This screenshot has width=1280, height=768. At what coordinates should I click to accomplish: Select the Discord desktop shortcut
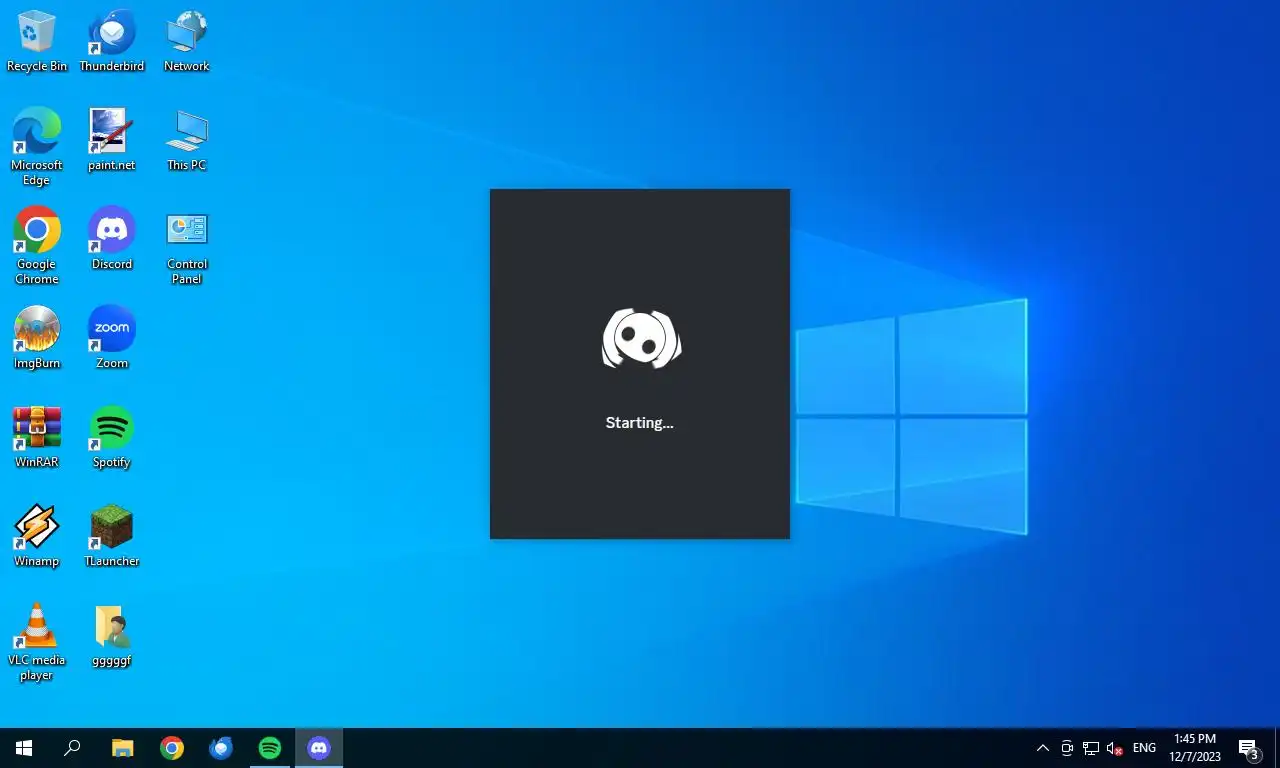coord(112,239)
